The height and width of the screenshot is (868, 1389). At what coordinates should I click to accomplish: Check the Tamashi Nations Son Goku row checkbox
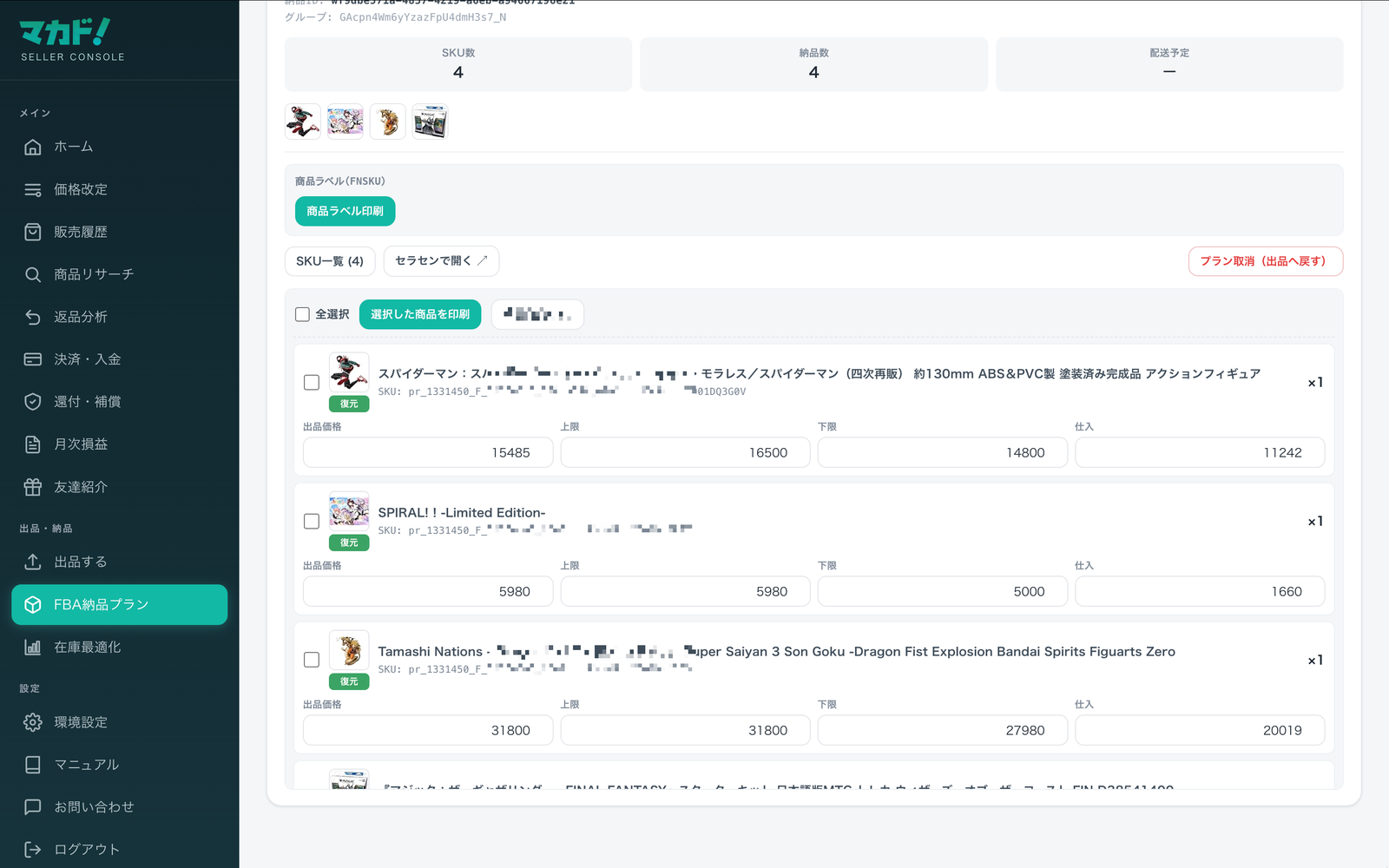click(312, 660)
